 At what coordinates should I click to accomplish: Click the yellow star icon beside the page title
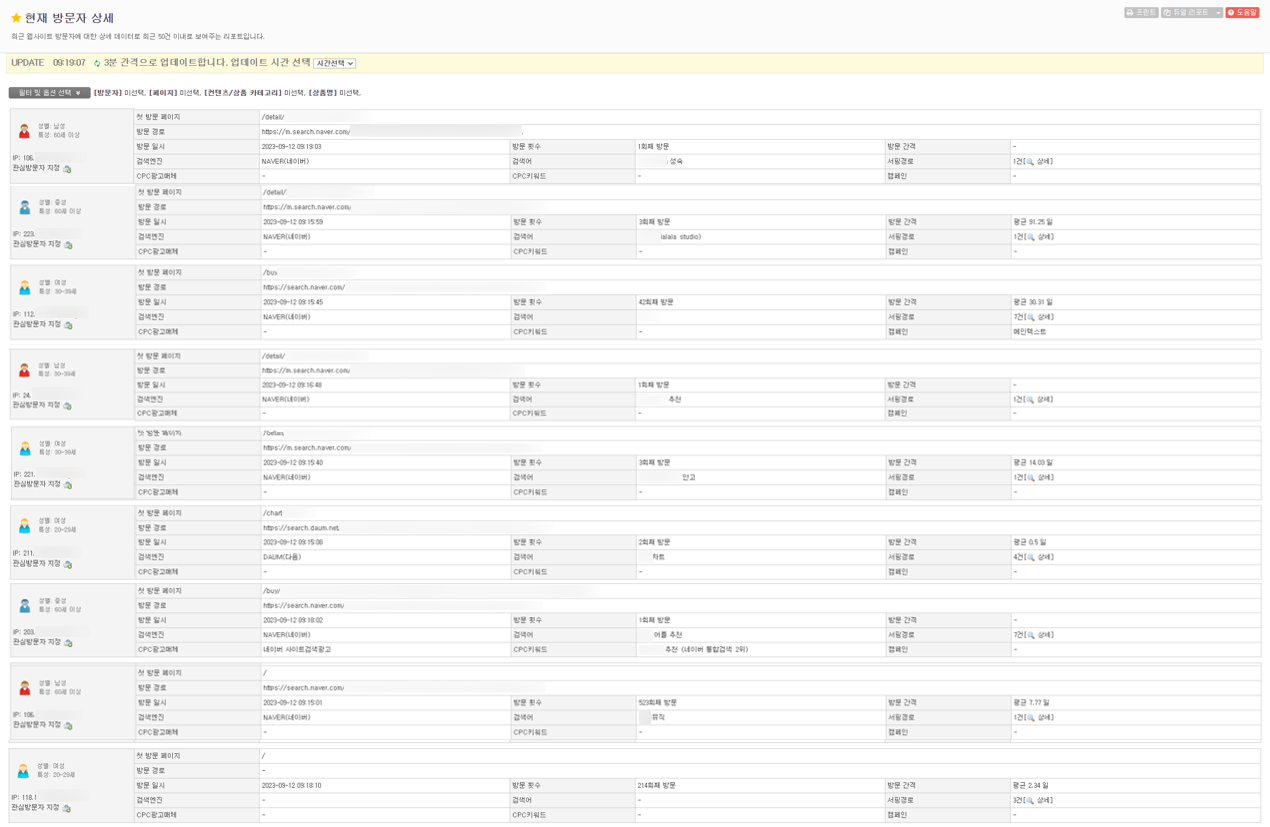pos(16,18)
